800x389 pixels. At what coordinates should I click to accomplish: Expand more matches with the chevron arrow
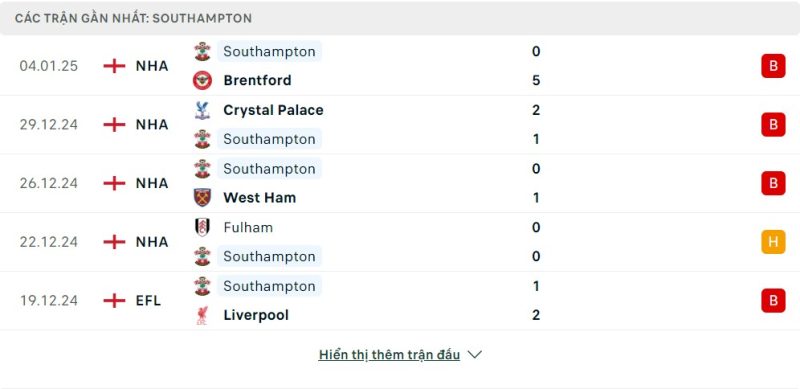point(474,355)
